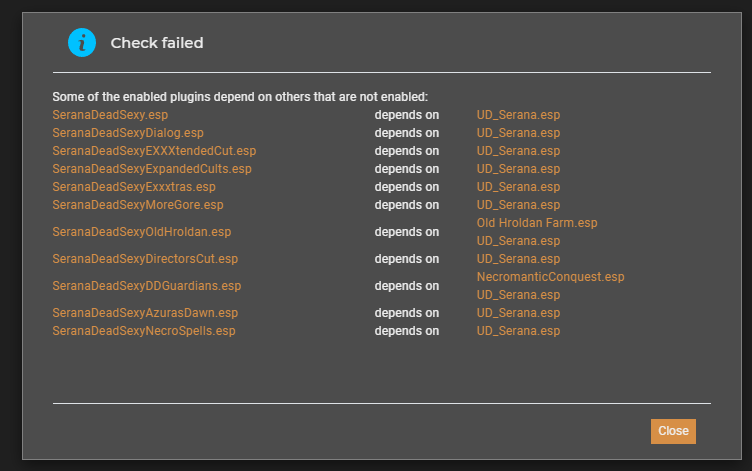This screenshot has height=471, width=752.
Task: Open SeranaDeadSexy.esp plugin link
Action: tap(110, 115)
